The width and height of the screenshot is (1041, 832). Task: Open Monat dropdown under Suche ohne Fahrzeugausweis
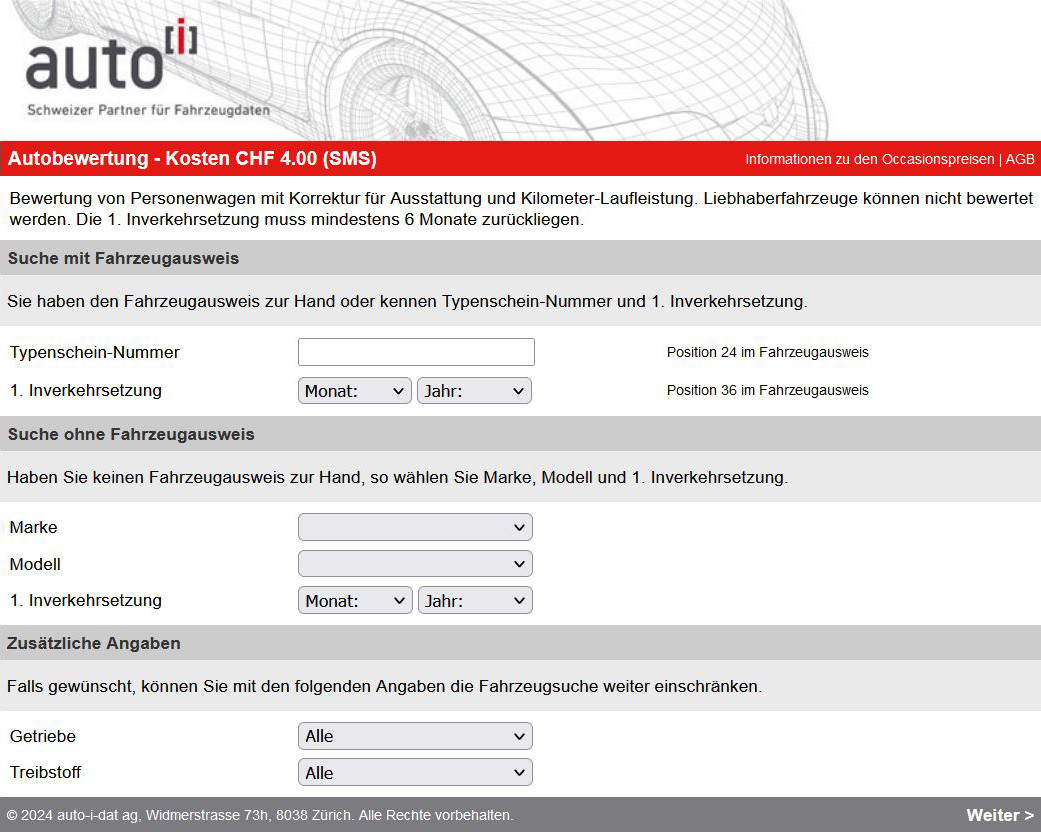(x=355, y=601)
